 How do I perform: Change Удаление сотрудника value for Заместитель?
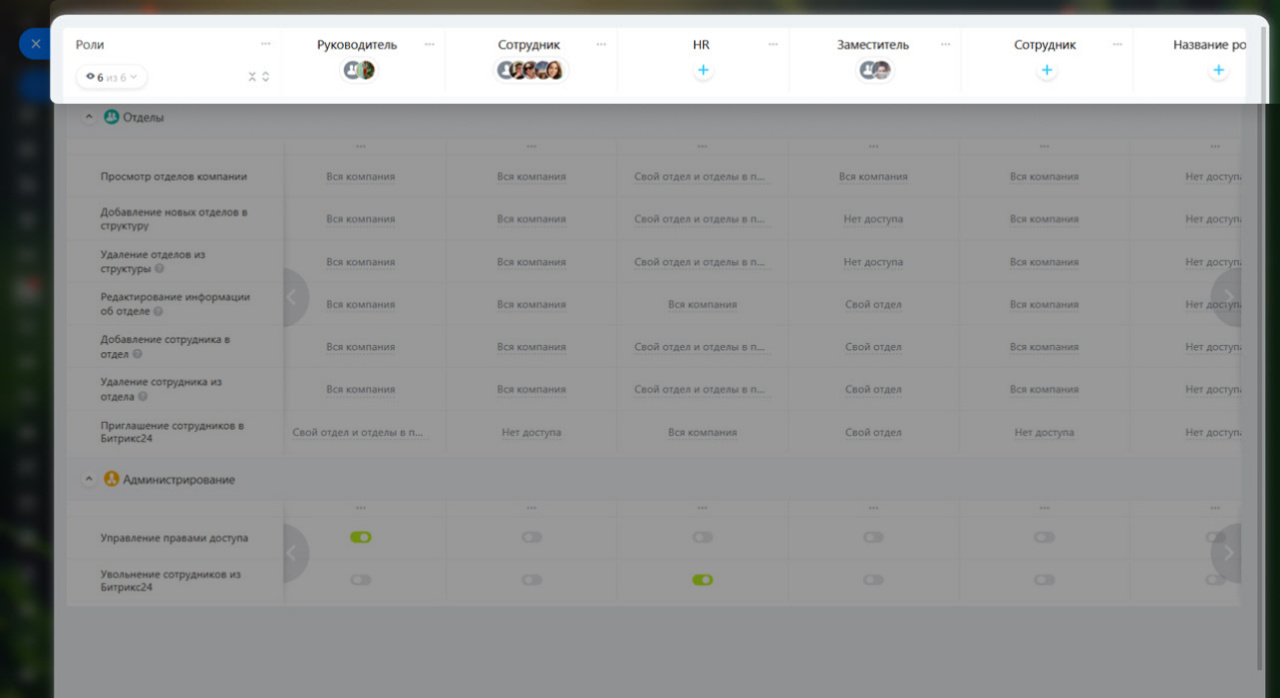(x=873, y=389)
